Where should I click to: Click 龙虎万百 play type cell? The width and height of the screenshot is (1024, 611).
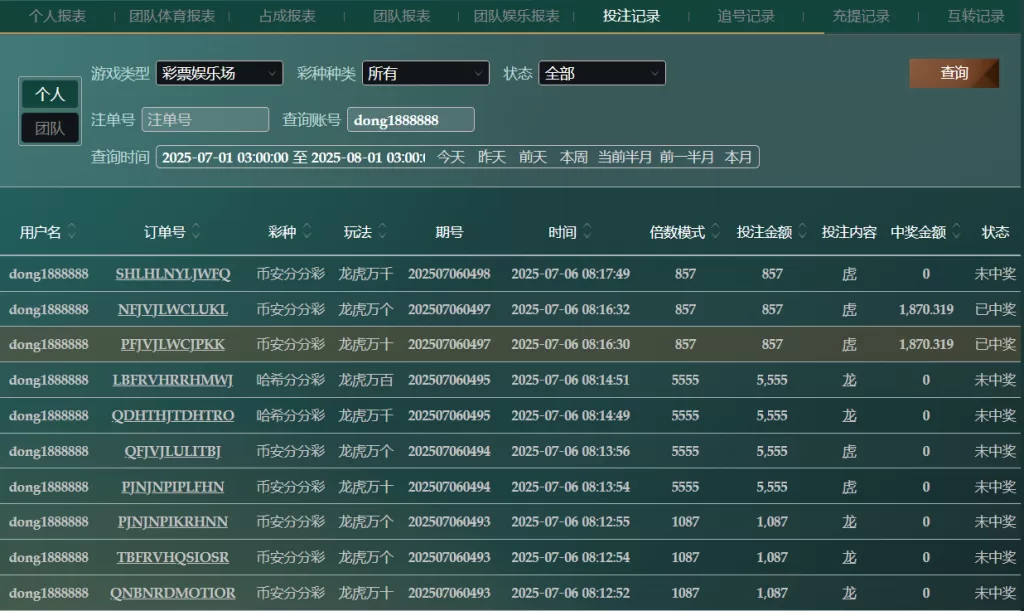(366, 380)
